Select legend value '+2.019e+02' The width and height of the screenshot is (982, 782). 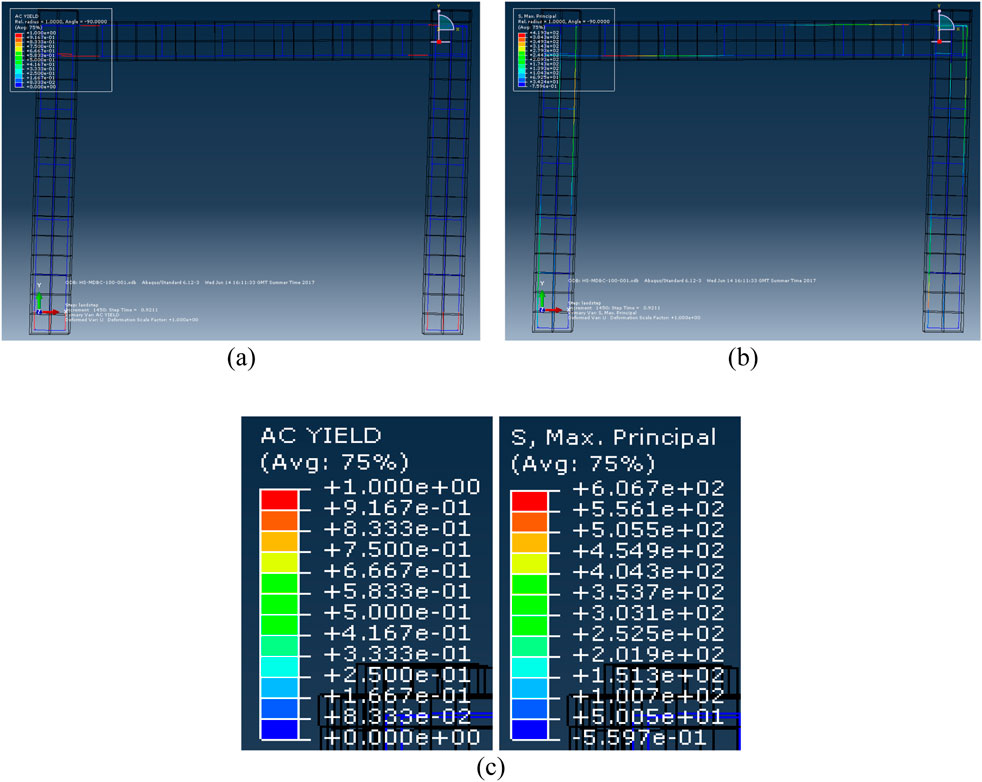(x=649, y=654)
